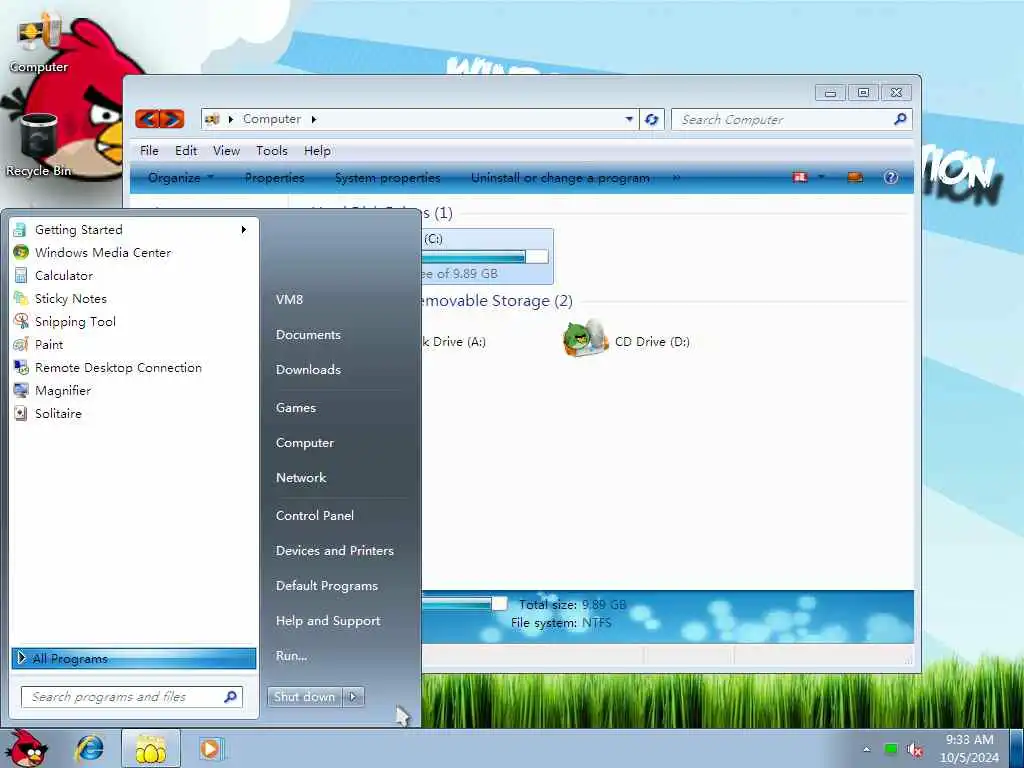Image resolution: width=1024 pixels, height=768 pixels.
Task: Open the VM8 user folder
Action: tap(289, 299)
